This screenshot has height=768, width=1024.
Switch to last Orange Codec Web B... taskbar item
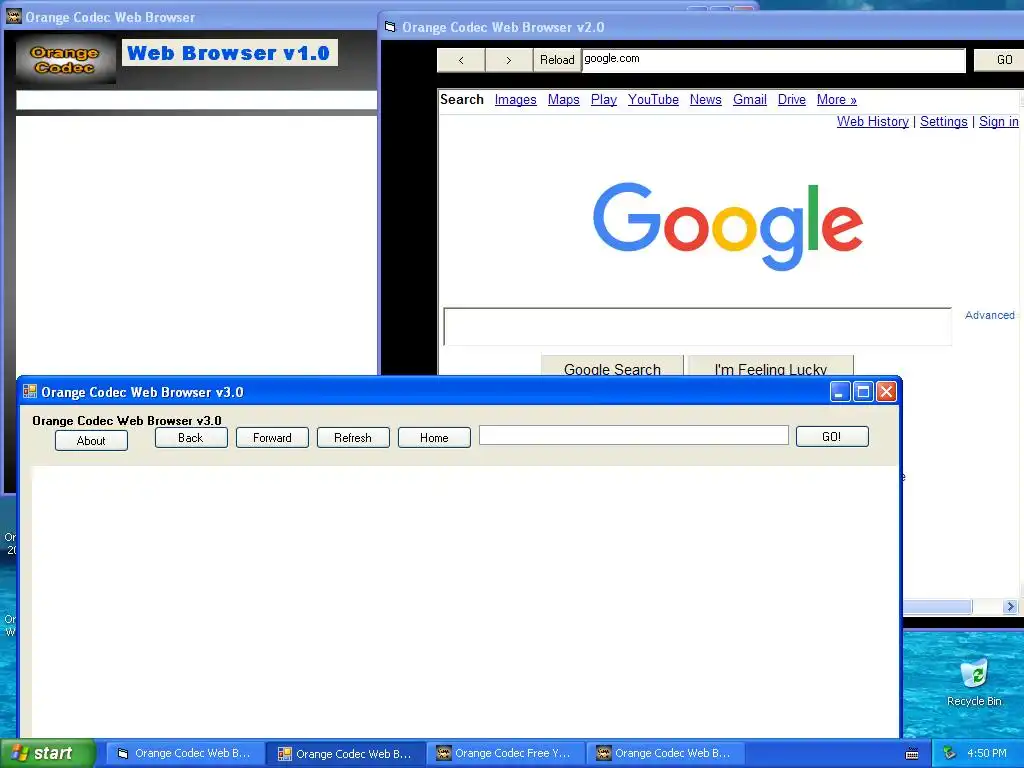pos(665,754)
